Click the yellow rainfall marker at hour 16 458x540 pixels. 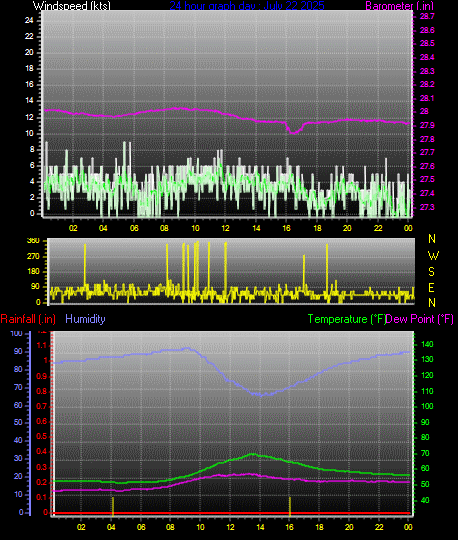(290, 506)
